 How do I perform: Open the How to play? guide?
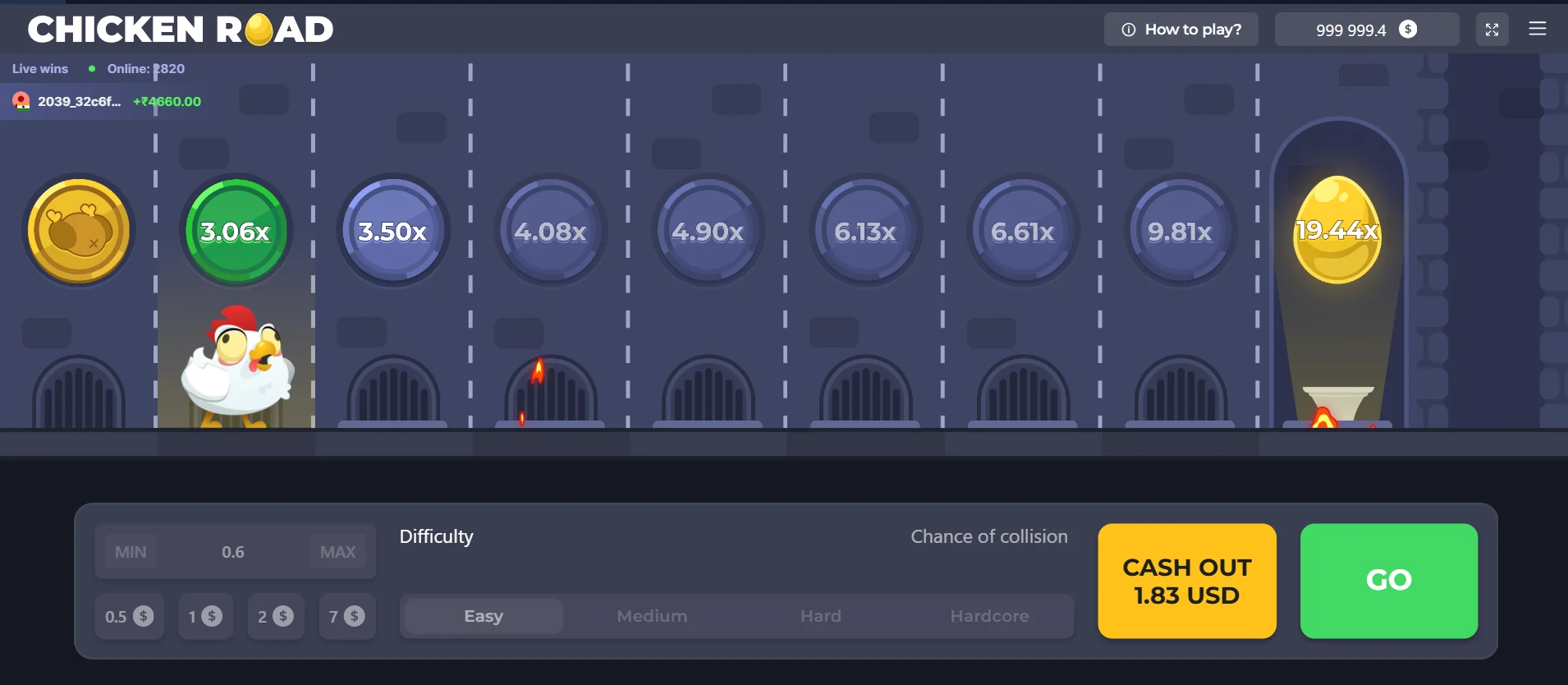(1181, 30)
